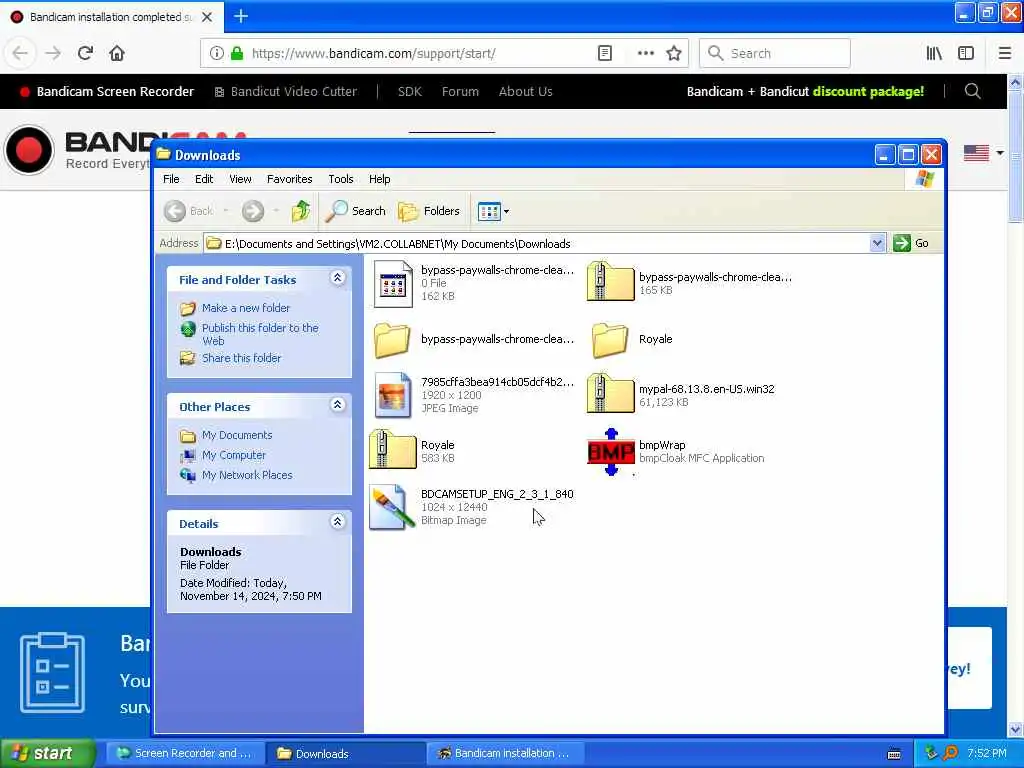Open My Computer in Other Places
The image size is (1024, 768).
pos(233,455)
